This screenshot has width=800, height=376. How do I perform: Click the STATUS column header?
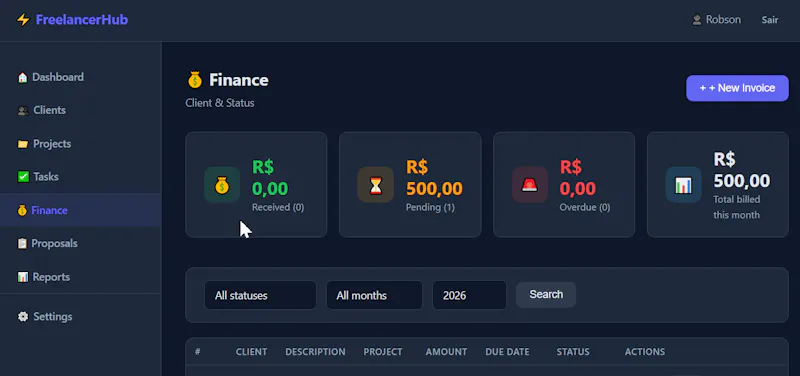[573, 352]
